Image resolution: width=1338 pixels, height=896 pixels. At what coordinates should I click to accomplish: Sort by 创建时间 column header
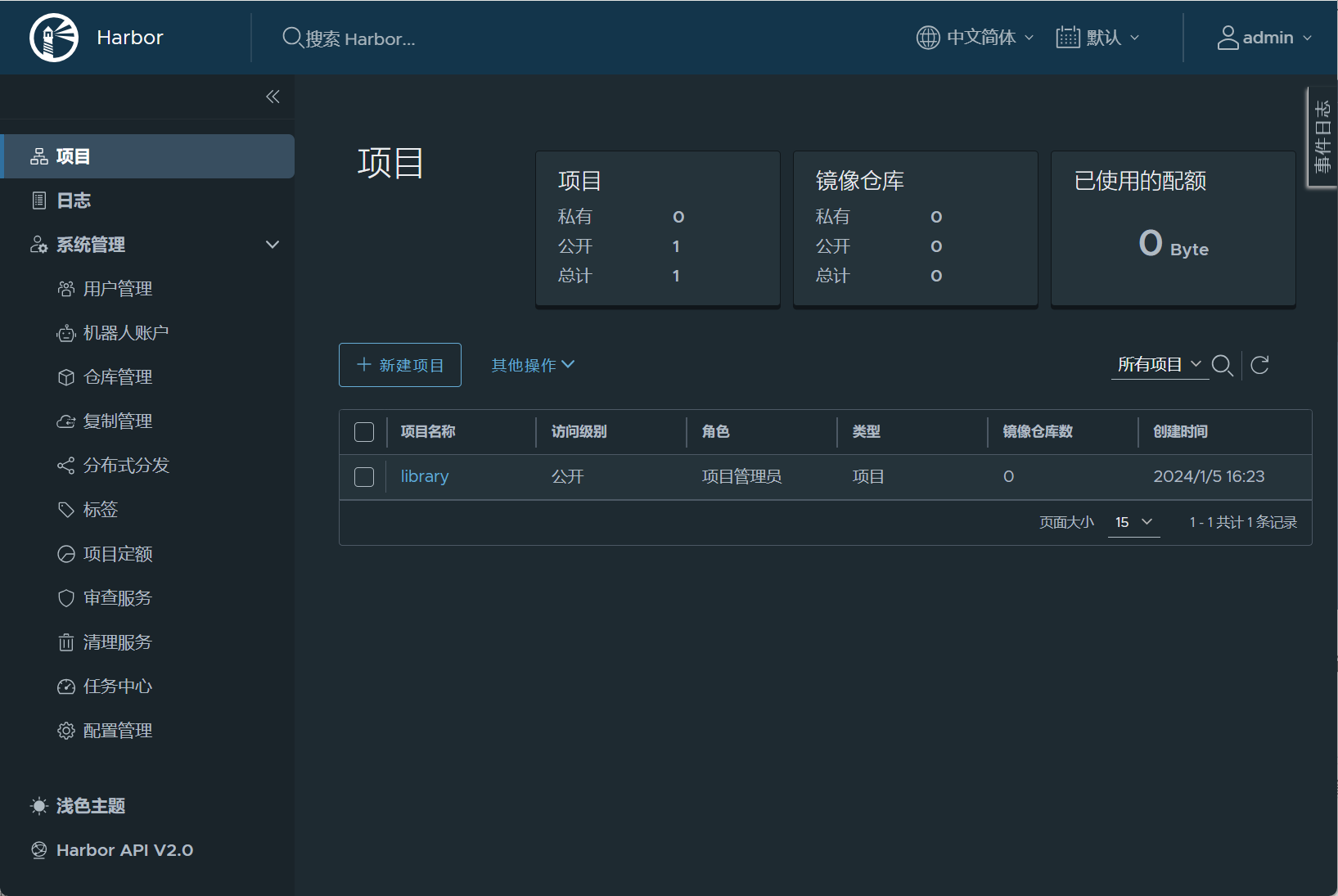point(1180,431)
